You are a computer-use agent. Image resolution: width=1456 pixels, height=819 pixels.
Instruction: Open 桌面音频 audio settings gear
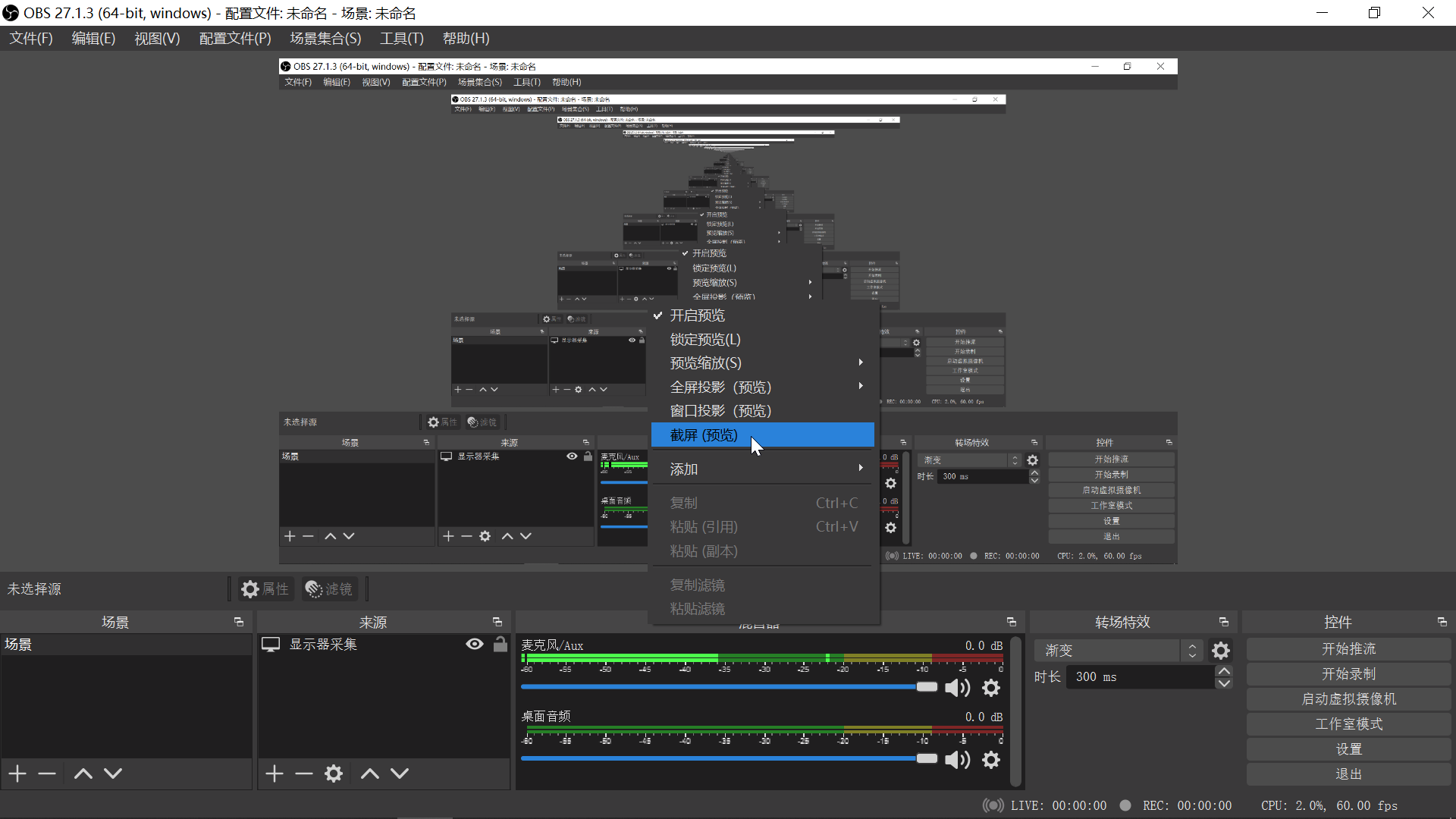991,760
